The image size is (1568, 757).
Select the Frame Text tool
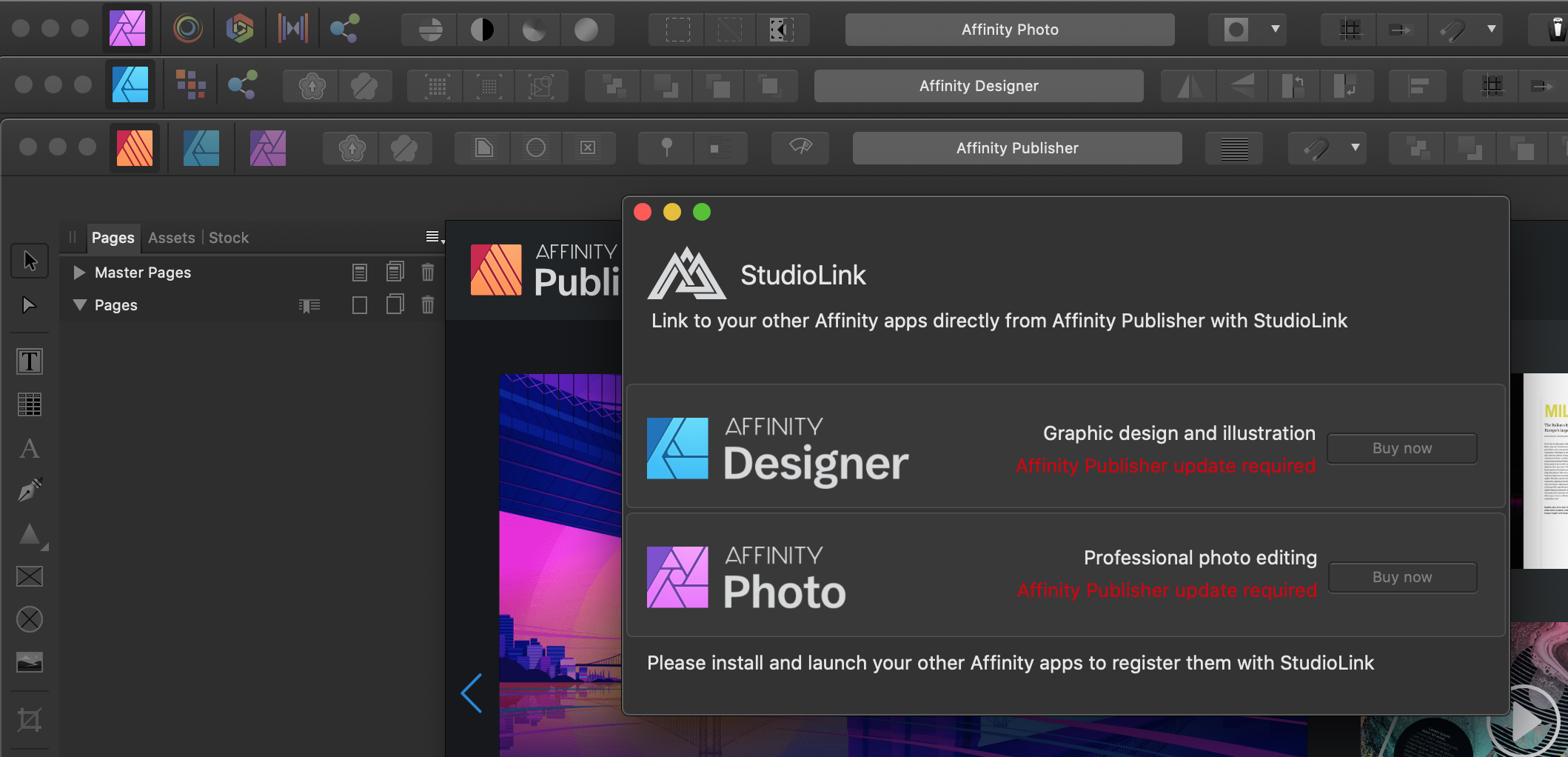pos(30,361)
